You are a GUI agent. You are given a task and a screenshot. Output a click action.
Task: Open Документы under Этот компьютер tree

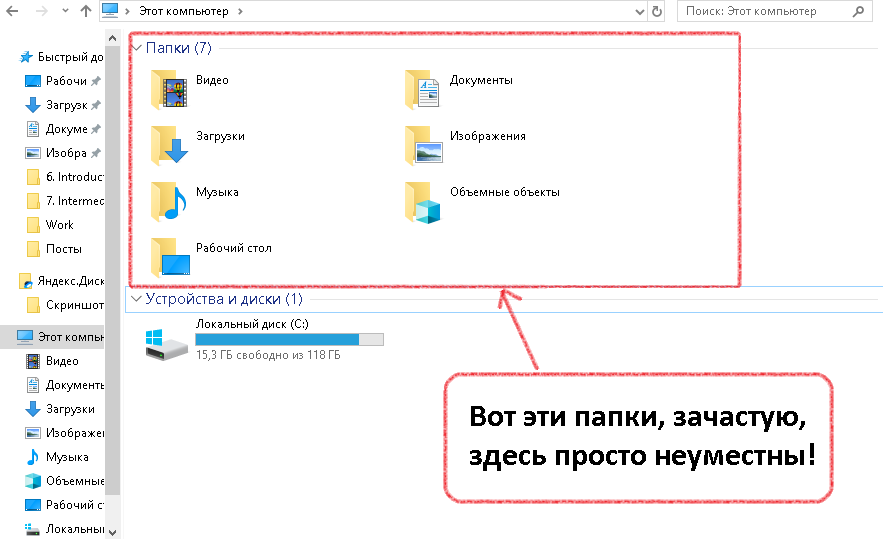click(64, 385)
